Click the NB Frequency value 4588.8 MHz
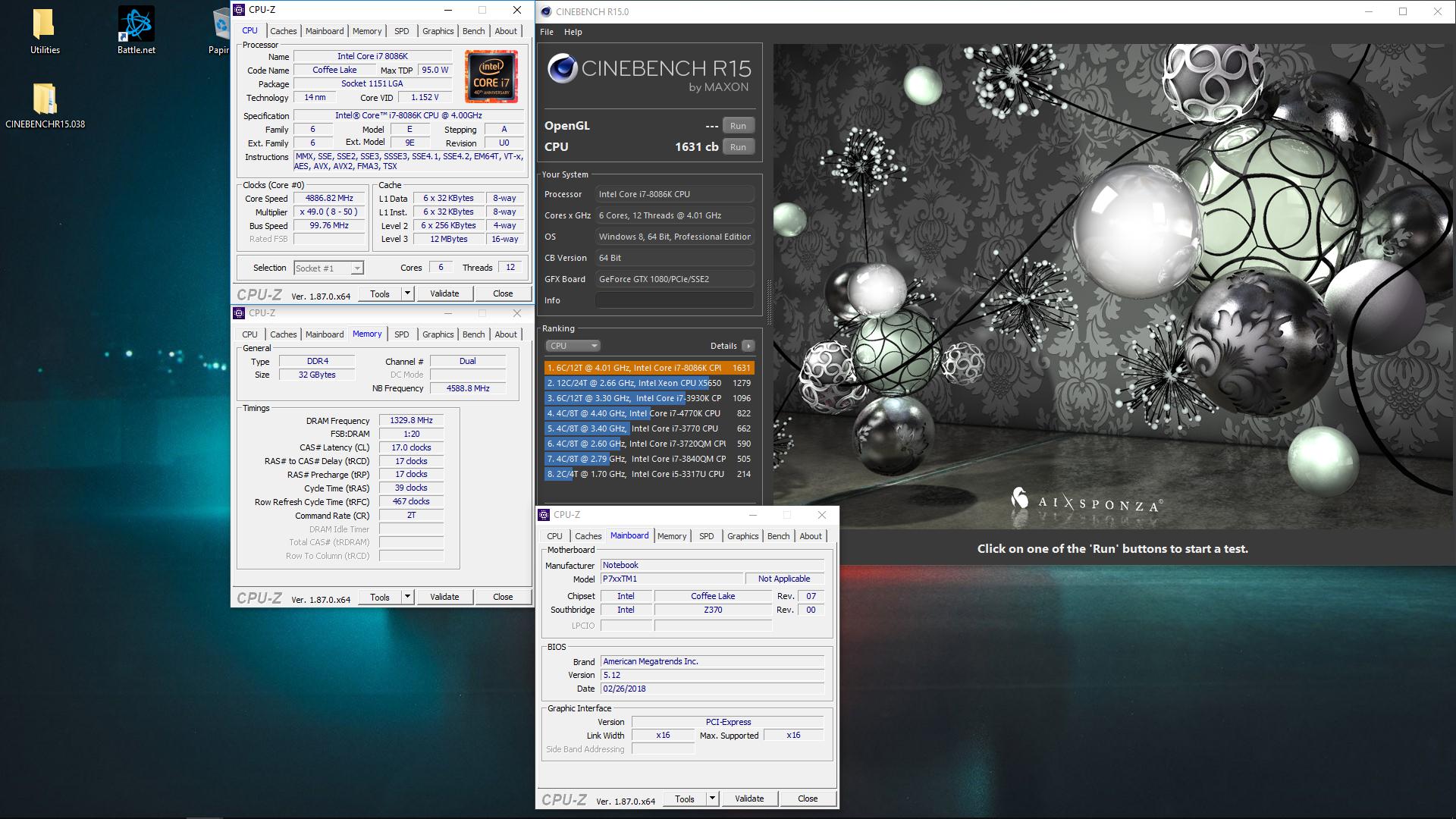Image resolution: width=1456 pixels, height=819 pixels. (x=468, y=388)
